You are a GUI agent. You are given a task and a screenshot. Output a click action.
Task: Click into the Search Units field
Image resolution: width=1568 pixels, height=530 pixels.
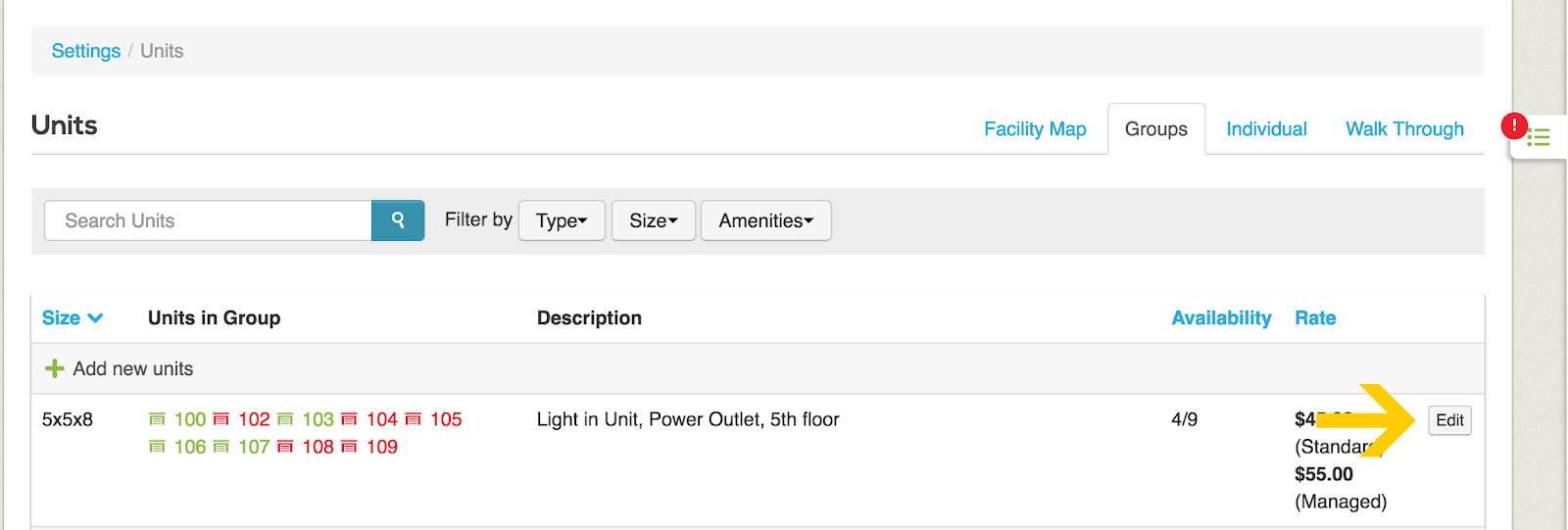(x=208, y=220)
